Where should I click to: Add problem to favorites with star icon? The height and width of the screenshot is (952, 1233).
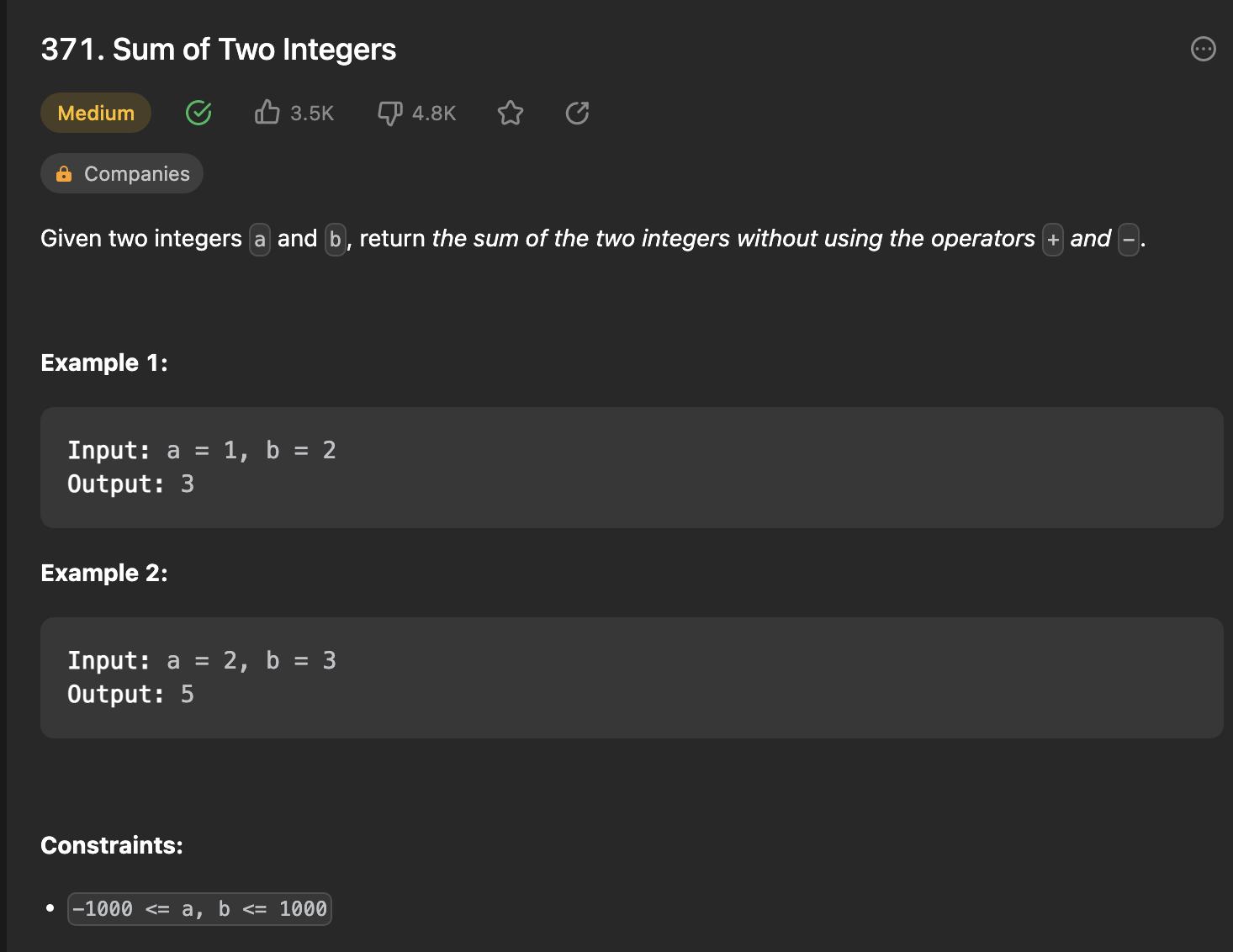pyautogui.click(x=511, y=113)
